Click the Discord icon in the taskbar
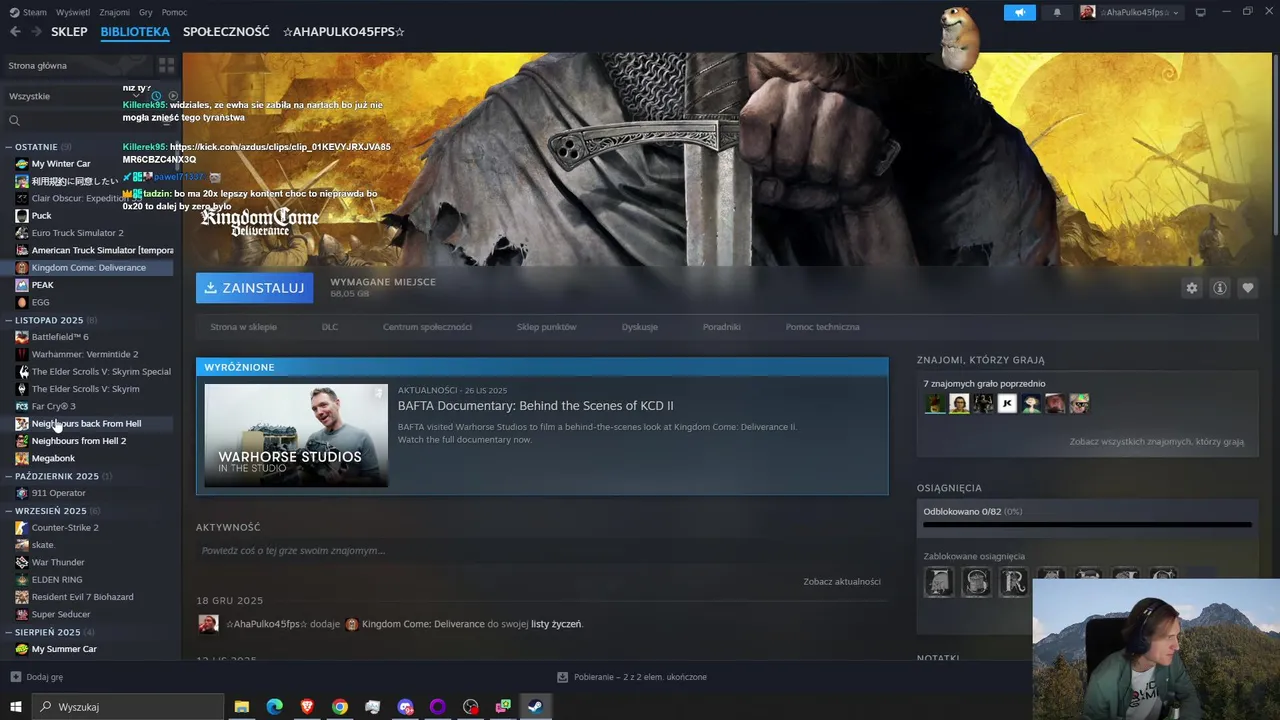The width and height of the screenshot is (1280, 720). pyautogui.click(x=405, y=707)
